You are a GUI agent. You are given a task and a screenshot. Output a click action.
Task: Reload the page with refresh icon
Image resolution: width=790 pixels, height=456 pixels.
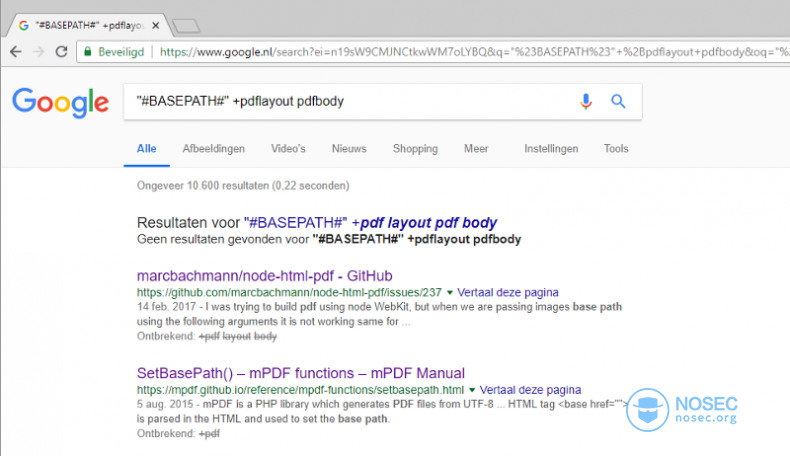tap(61, 51)
